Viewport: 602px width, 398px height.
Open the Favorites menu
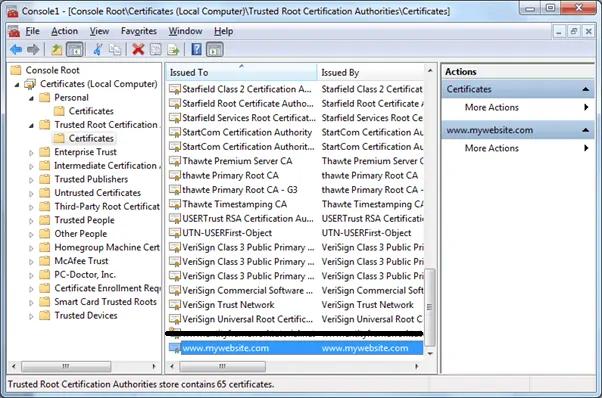click(139, 31)
